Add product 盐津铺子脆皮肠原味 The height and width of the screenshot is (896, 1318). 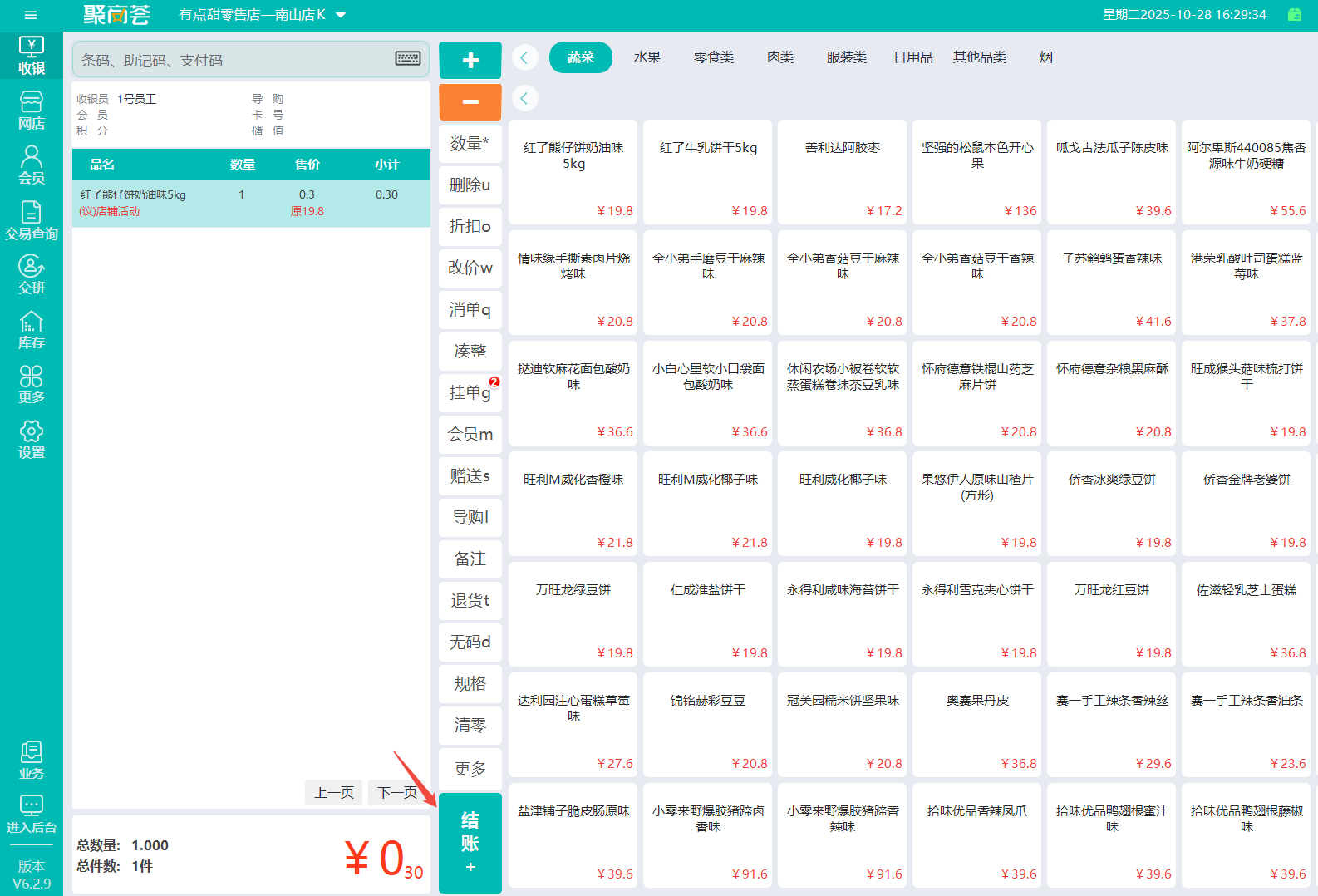pos(573,835)
